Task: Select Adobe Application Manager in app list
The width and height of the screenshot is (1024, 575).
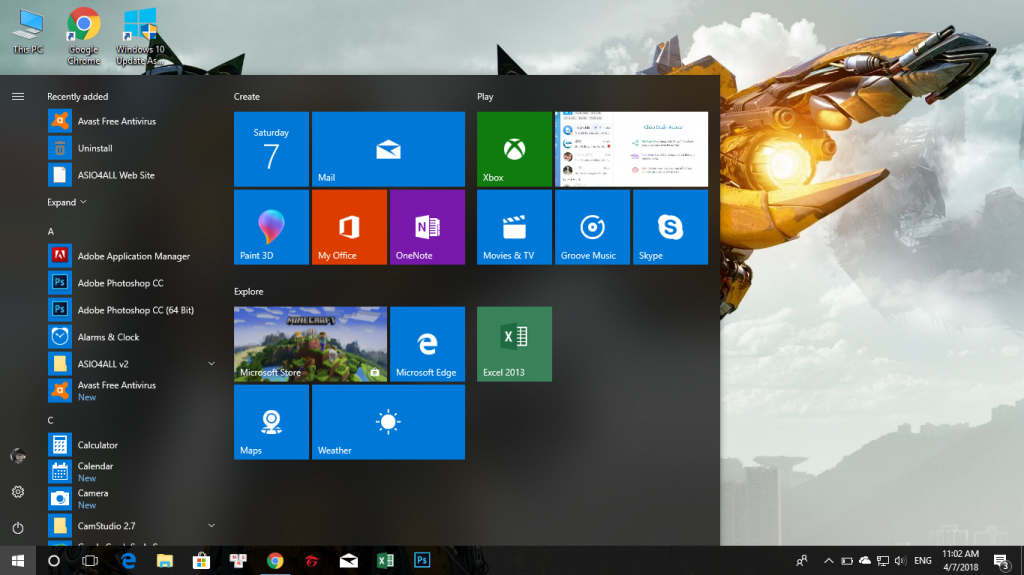Action: click(x=133, y=256)
